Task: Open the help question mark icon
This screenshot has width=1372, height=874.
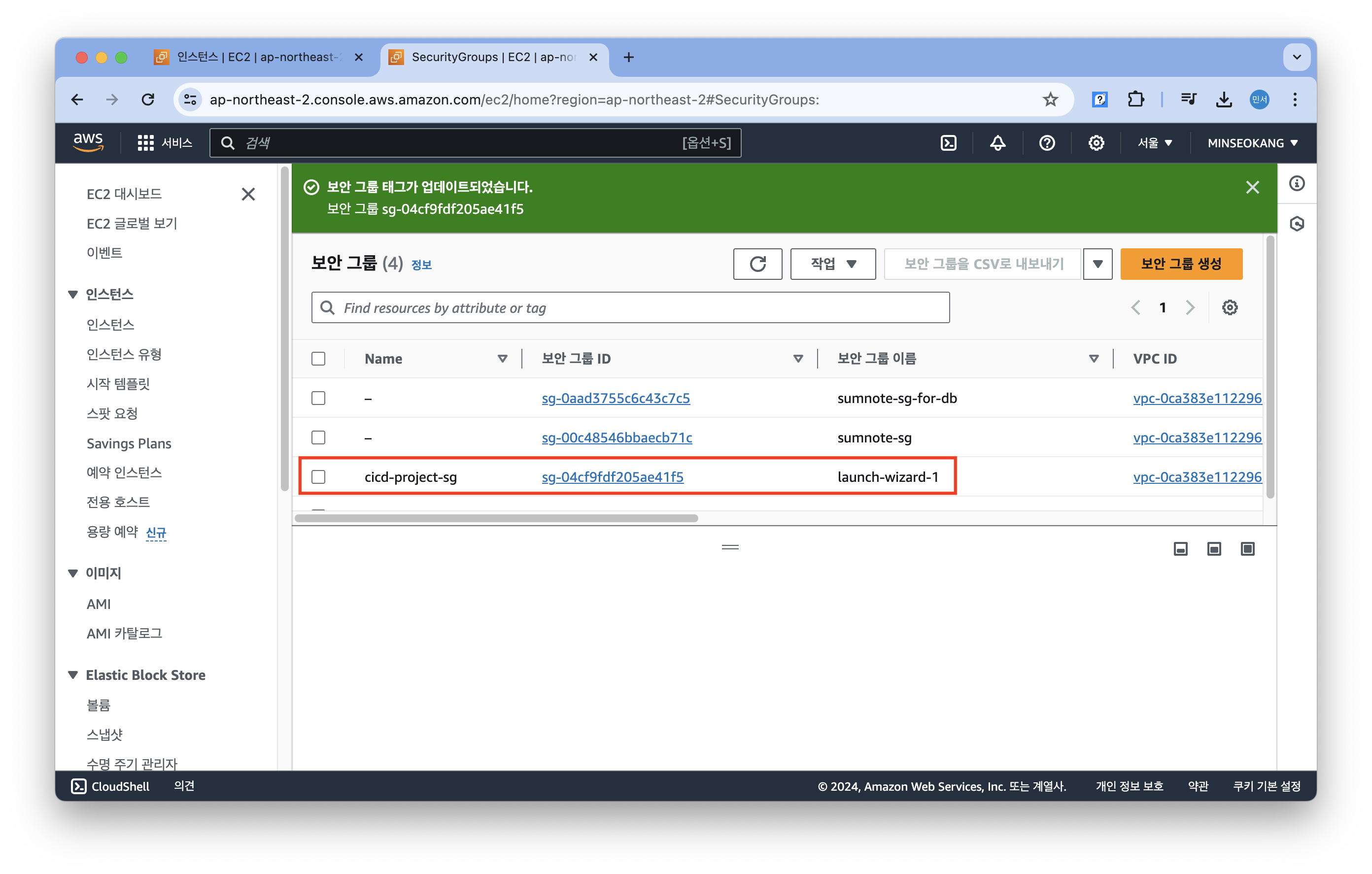Action: [x=1047, y=143]
